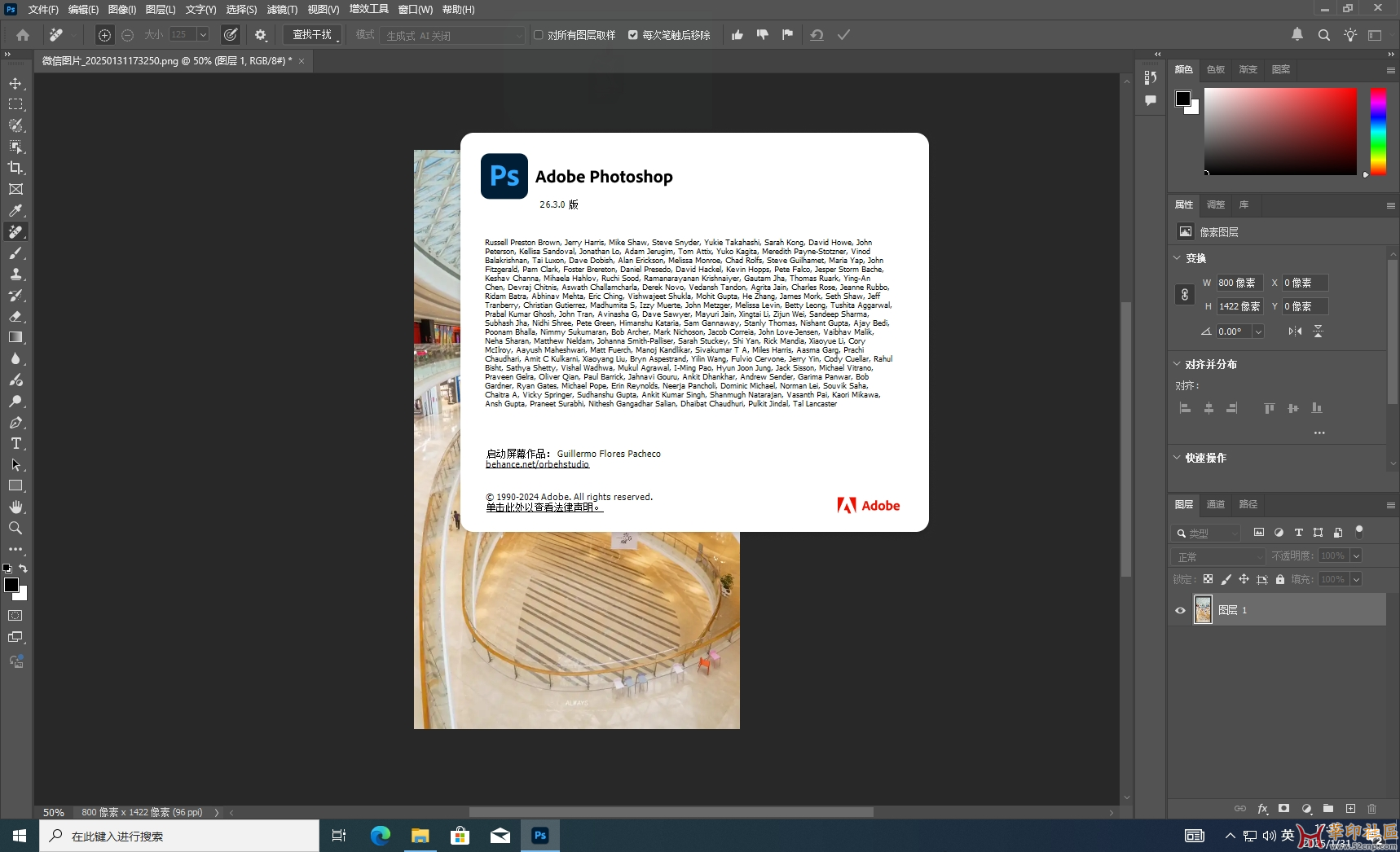Hide 图层 1 with the eye icon
Viewport: 1400px width, 852px height.
(x=1180, y=610)
